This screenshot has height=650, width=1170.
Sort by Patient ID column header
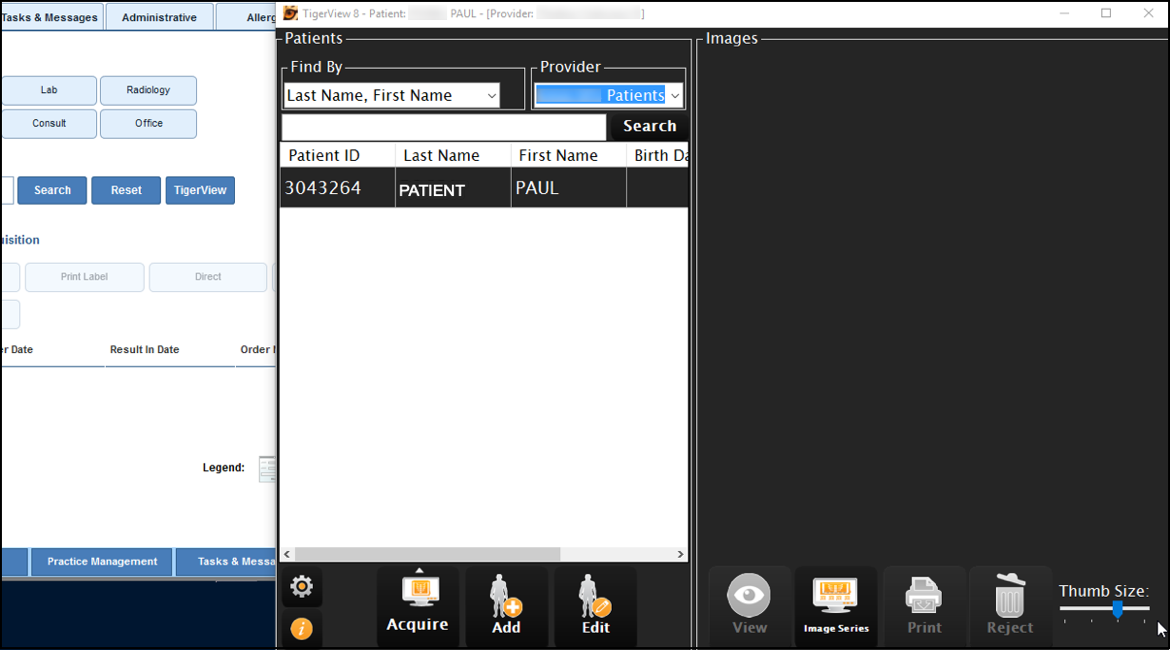coord(337,155)
